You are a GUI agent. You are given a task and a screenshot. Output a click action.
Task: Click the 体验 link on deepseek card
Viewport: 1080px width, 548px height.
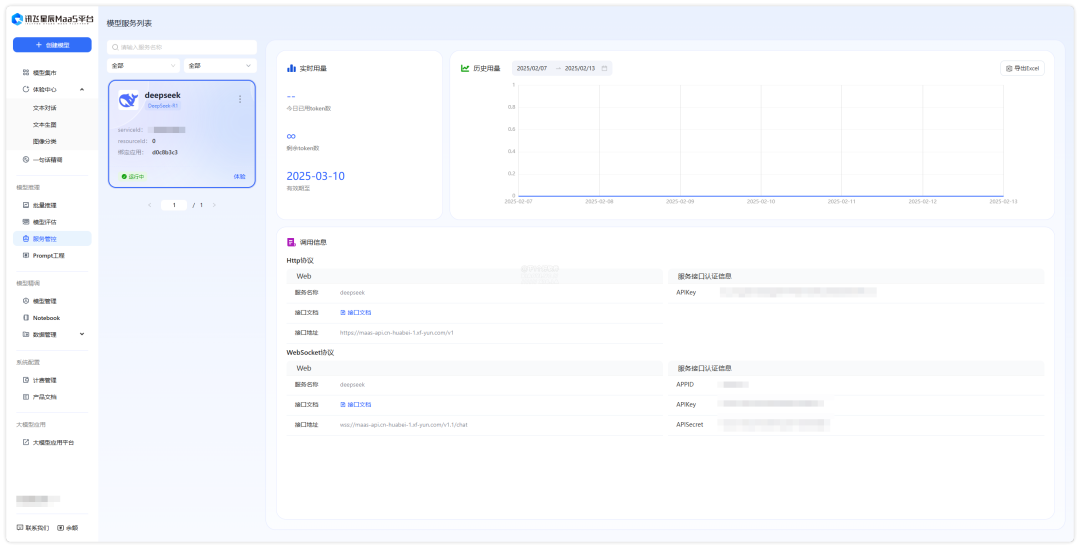point(239,176)
